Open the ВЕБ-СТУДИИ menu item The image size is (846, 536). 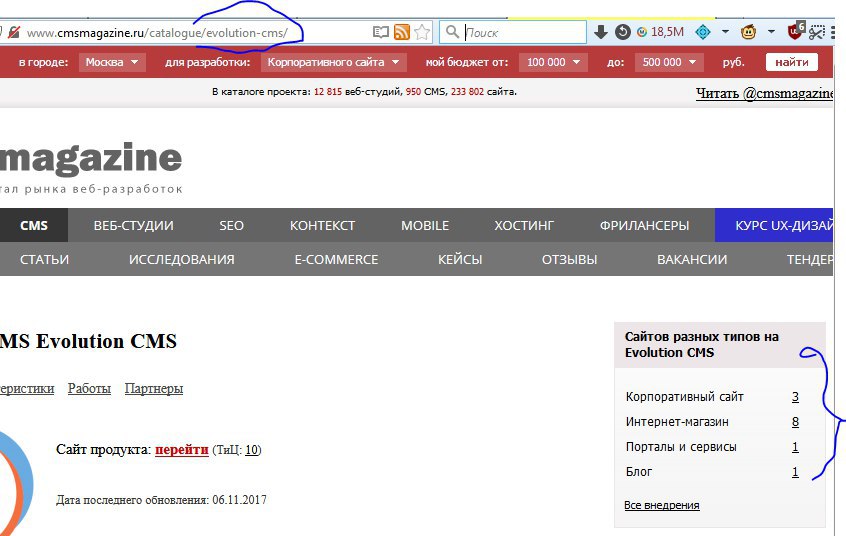[134, 225]
